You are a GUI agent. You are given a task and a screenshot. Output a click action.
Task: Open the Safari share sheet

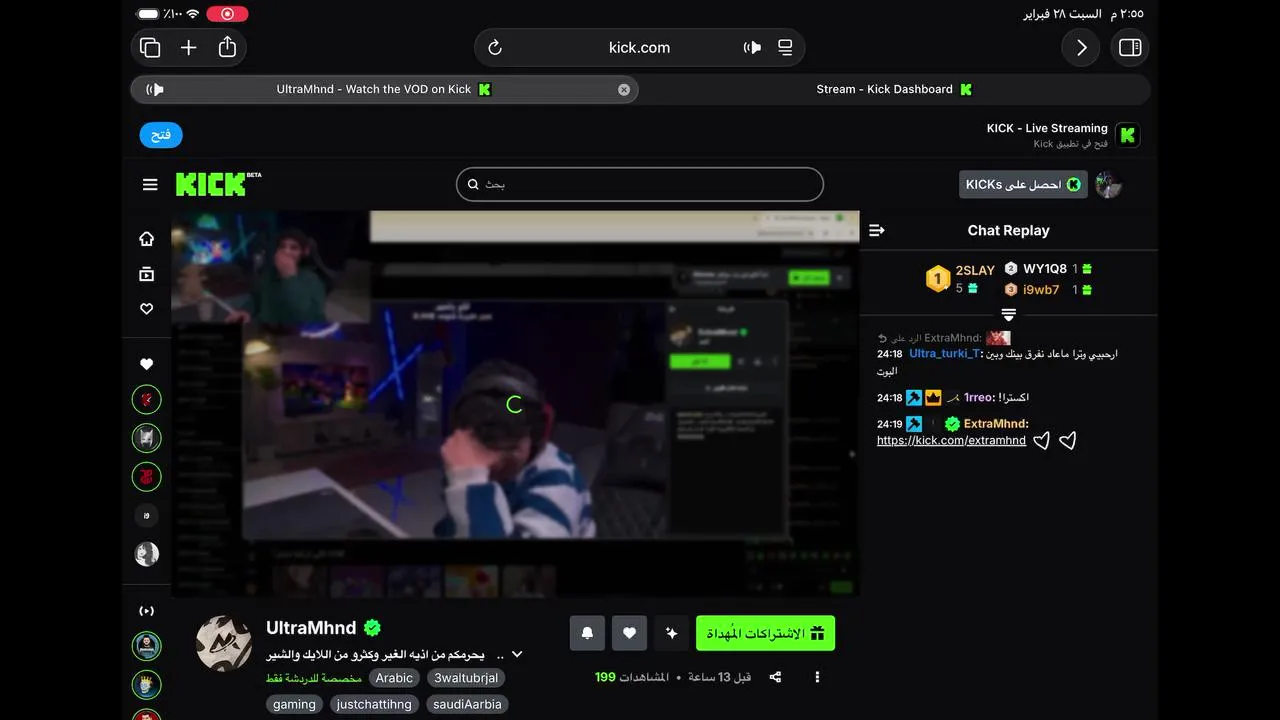coord(227,47)
